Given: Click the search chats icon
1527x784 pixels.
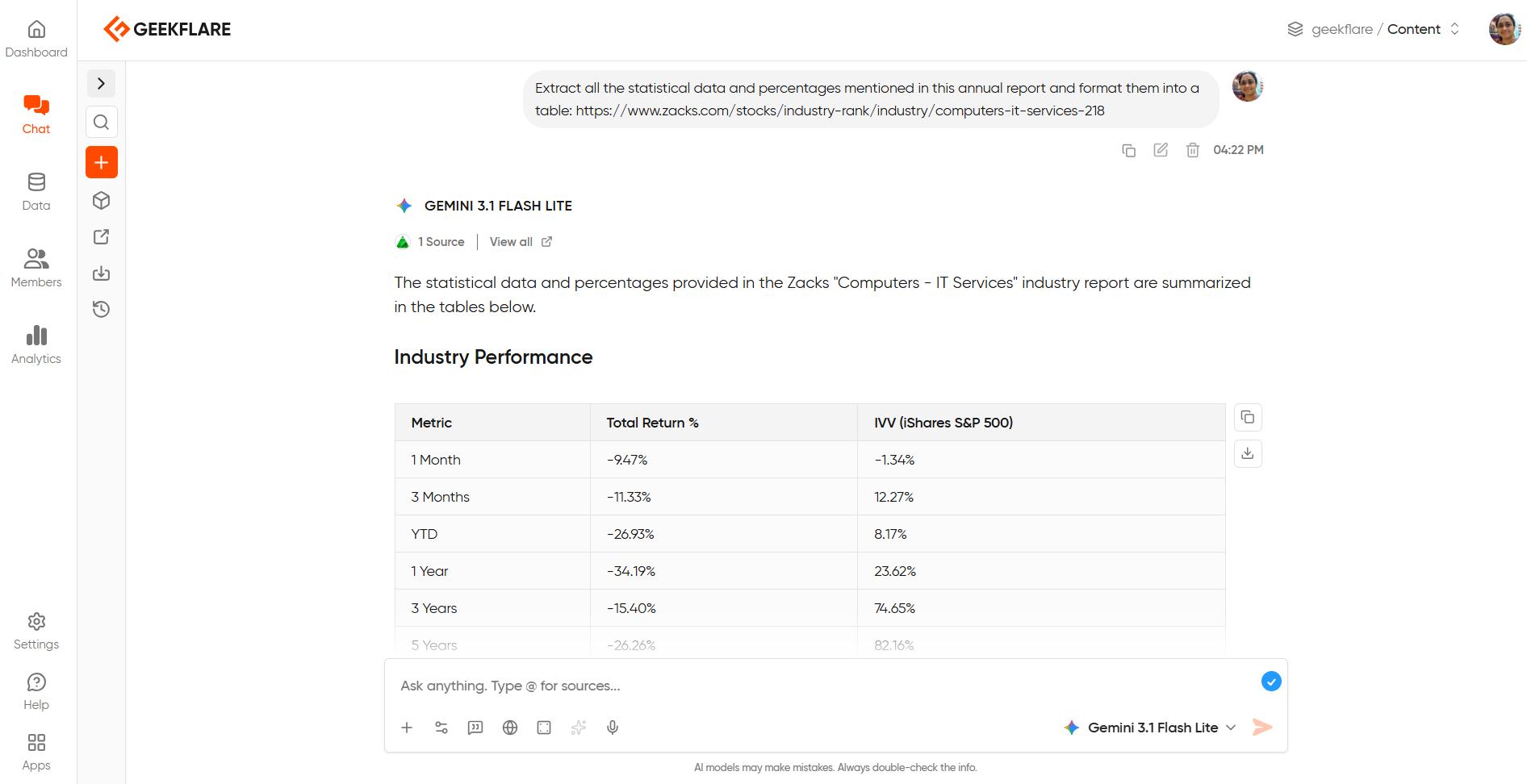Looking at the screenshot, I should tap(101, 122).
